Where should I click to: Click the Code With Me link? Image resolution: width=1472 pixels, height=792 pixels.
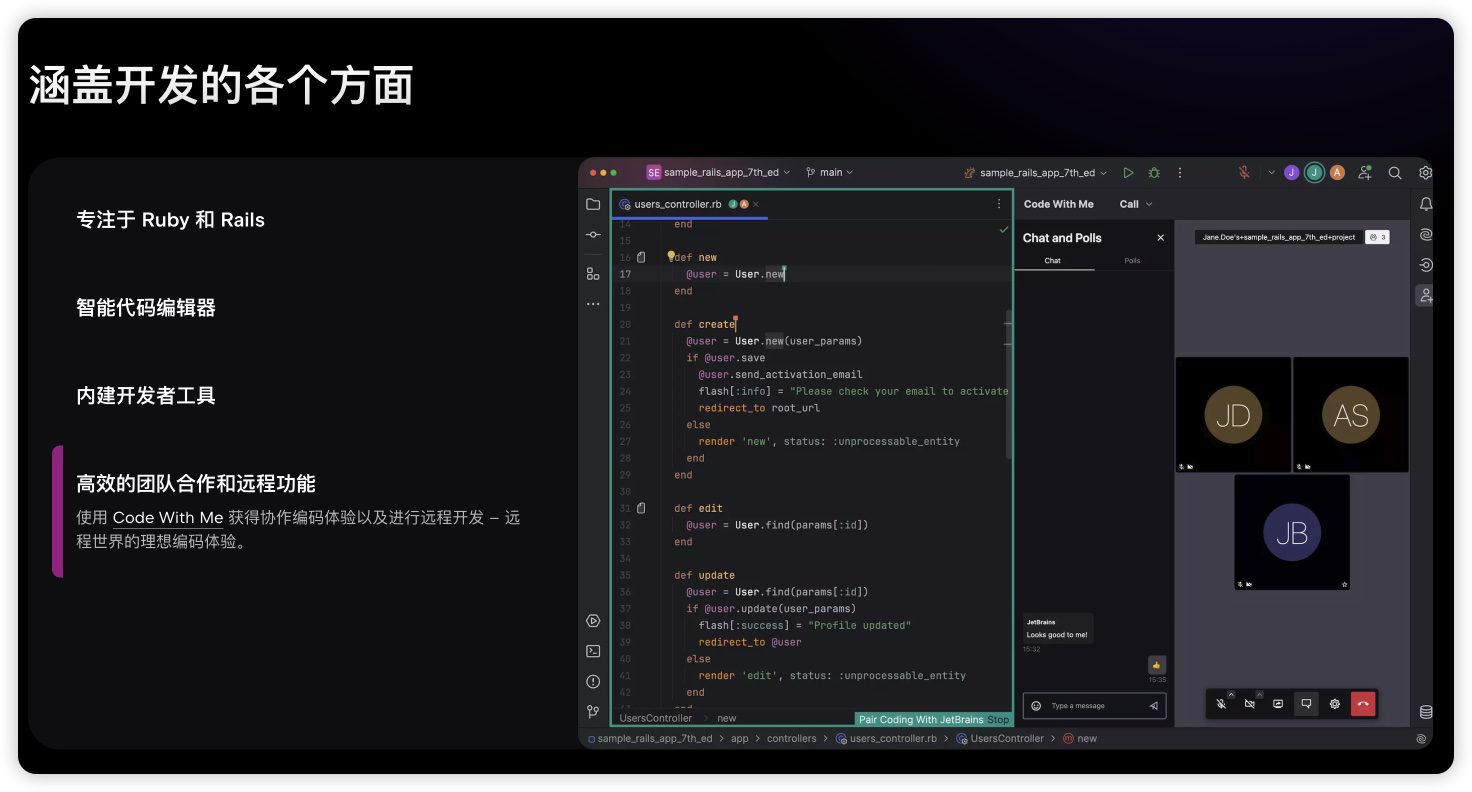pyautogui.click(x=167, y=518)
